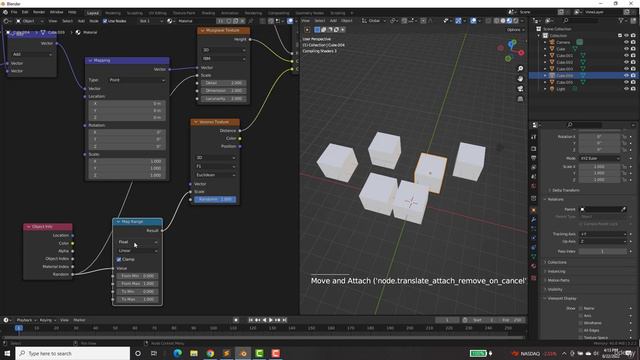Open the Render menu
Viewport: 640px width, 360px height.
(39, 12)
